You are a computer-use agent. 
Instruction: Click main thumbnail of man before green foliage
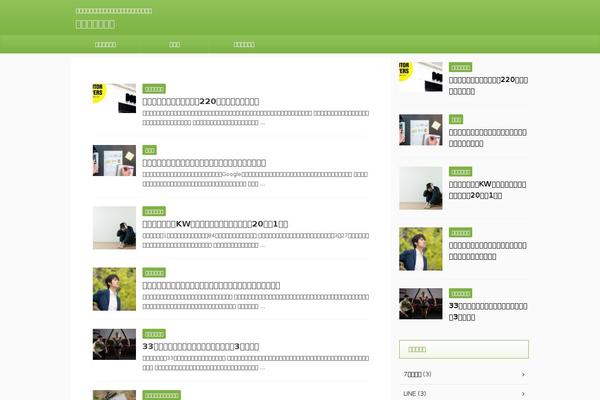[x=114, y=289]
